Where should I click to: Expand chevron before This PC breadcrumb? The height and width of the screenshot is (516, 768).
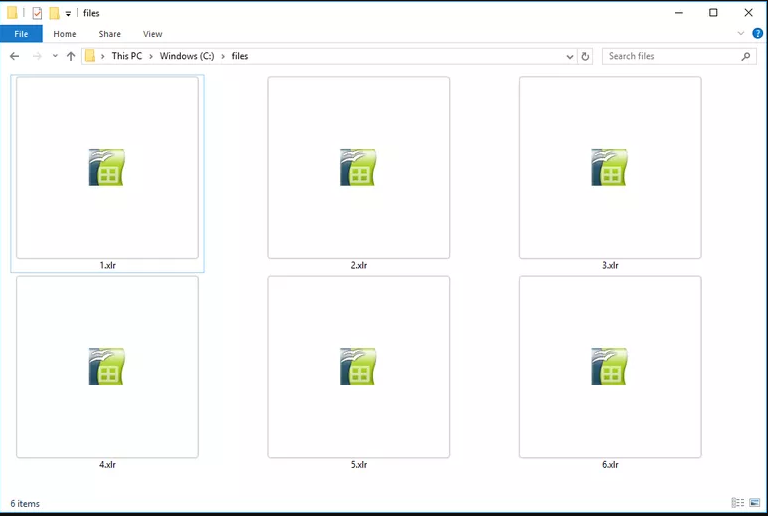[x=102, y=56]
